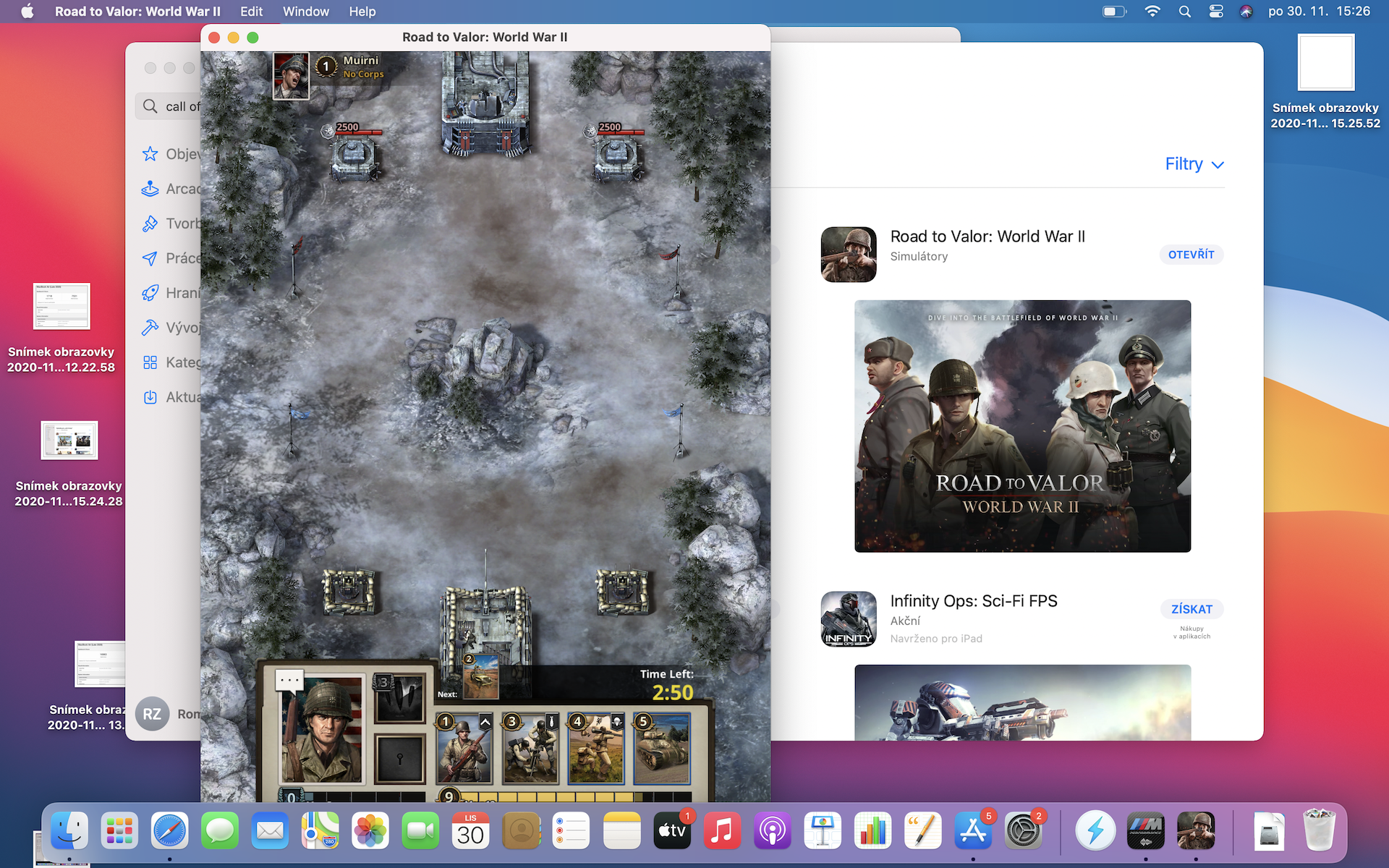Expand the Filtry dropdown
The height and width of the screenshot is (868, 1389).
[1194, 164]
